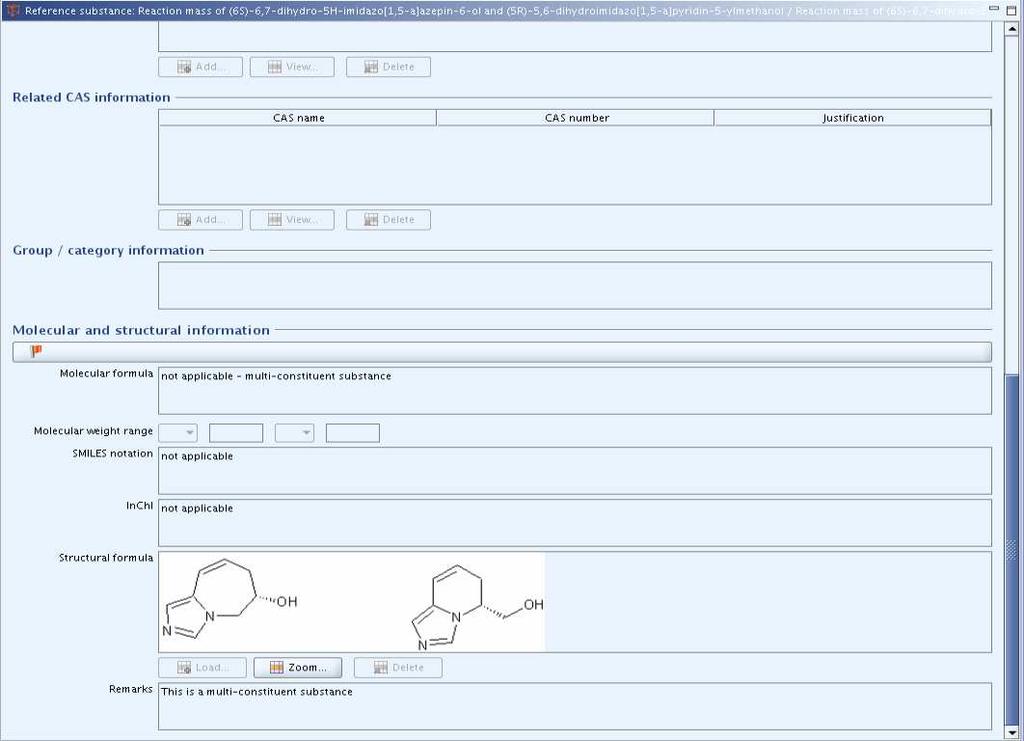Click the Justification column header
The width and height of the screenshot is (1024, 741).
[852, 118]
